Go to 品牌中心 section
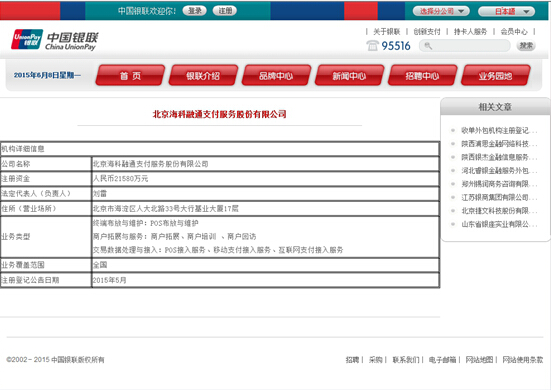 point(276,75)
